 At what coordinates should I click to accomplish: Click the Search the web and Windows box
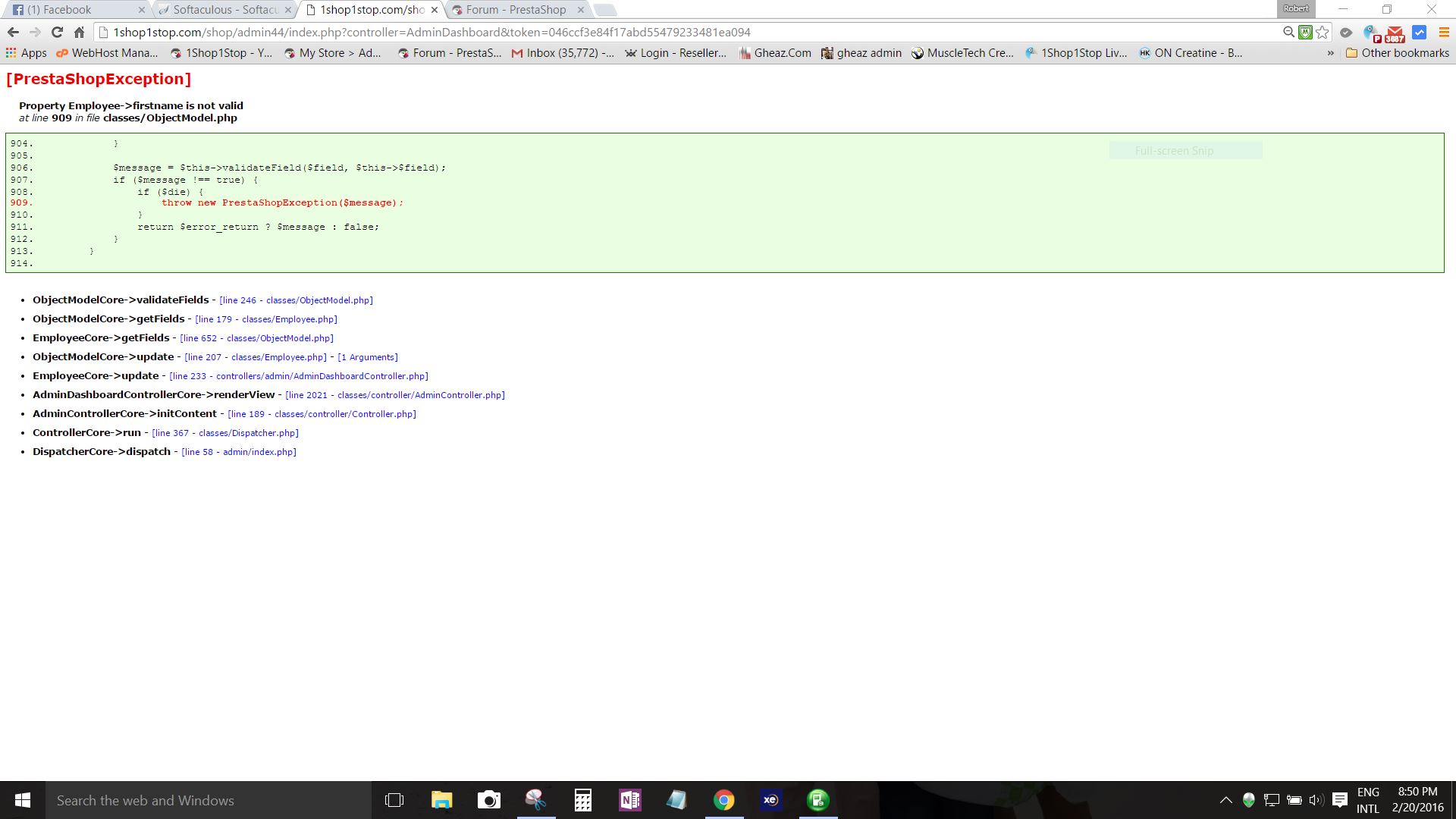point(209,800)
